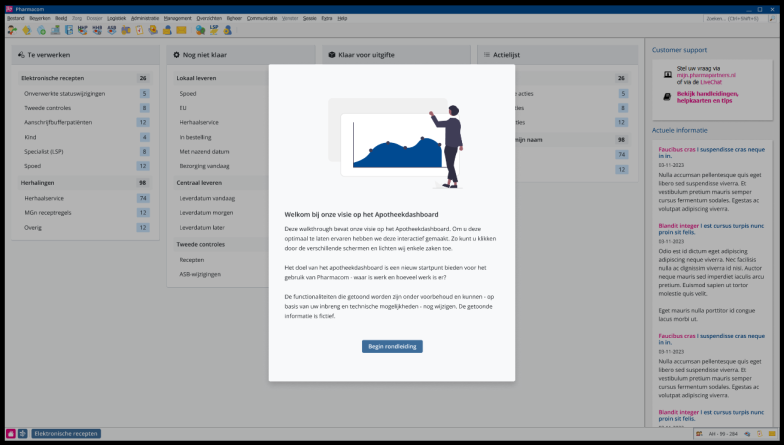Click the person with envelope toolbar icon
The image size is (784, 445).
tap(167, 30)
